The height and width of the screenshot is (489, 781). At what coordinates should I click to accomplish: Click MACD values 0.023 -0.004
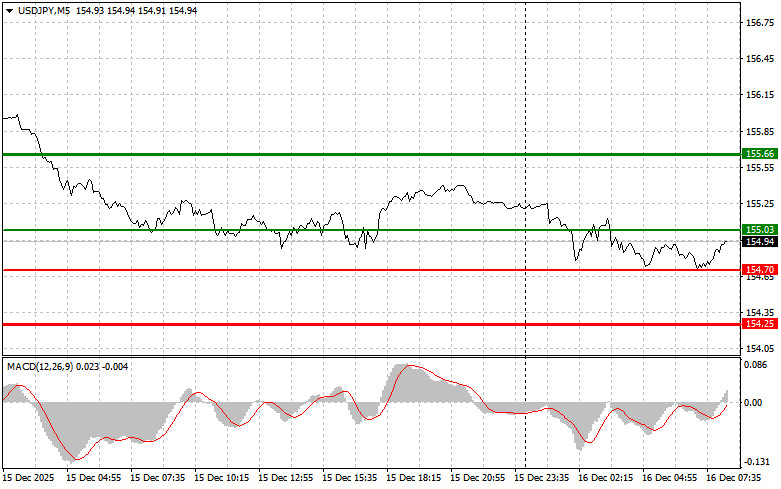point(103,367)
